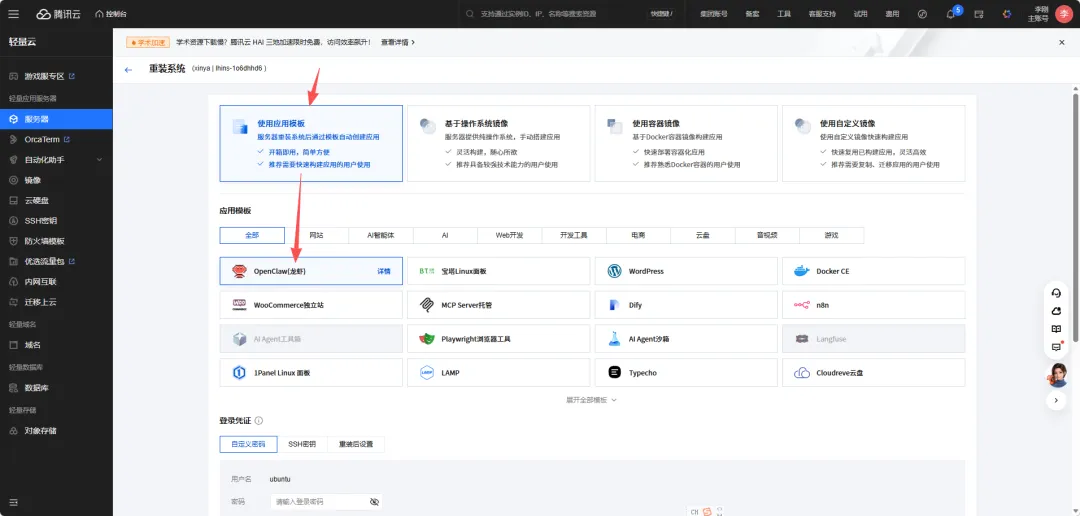
Task: Choose the OpenClaw(龙虾) template
Action: click(x=311, y=271)
